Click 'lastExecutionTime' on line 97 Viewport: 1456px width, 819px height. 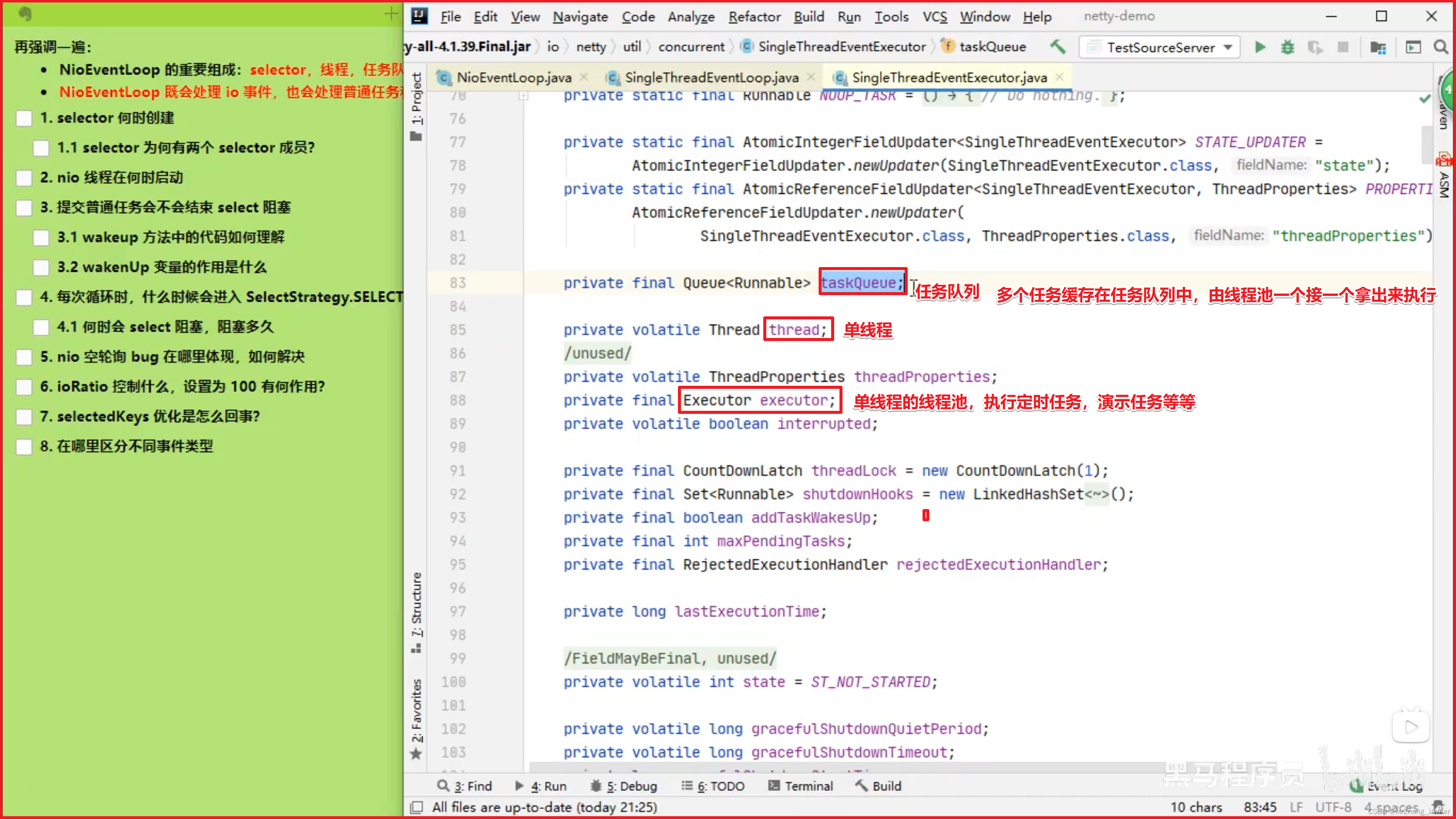point(747,611)
